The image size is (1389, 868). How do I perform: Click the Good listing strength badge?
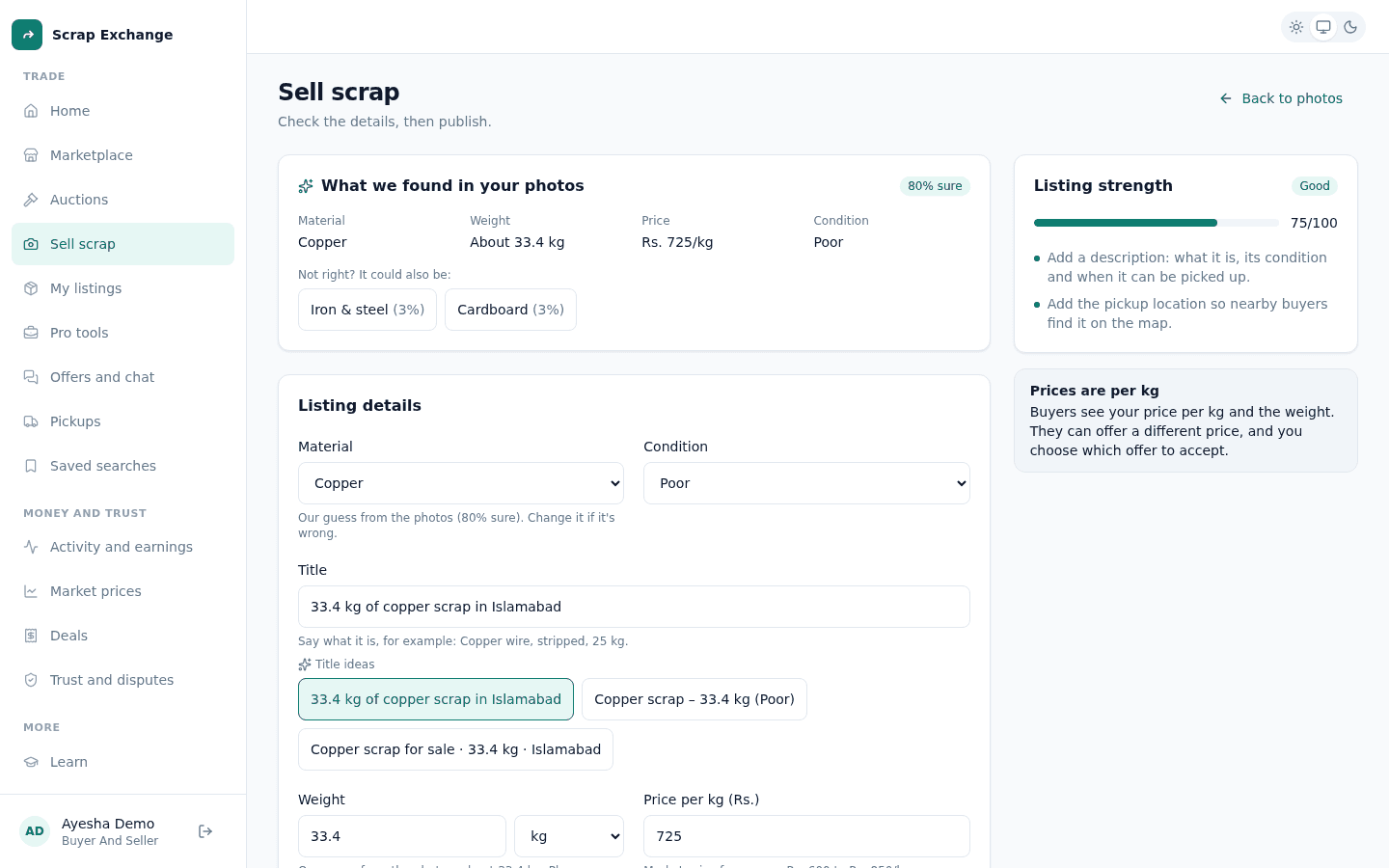(x=1315, y=186)
